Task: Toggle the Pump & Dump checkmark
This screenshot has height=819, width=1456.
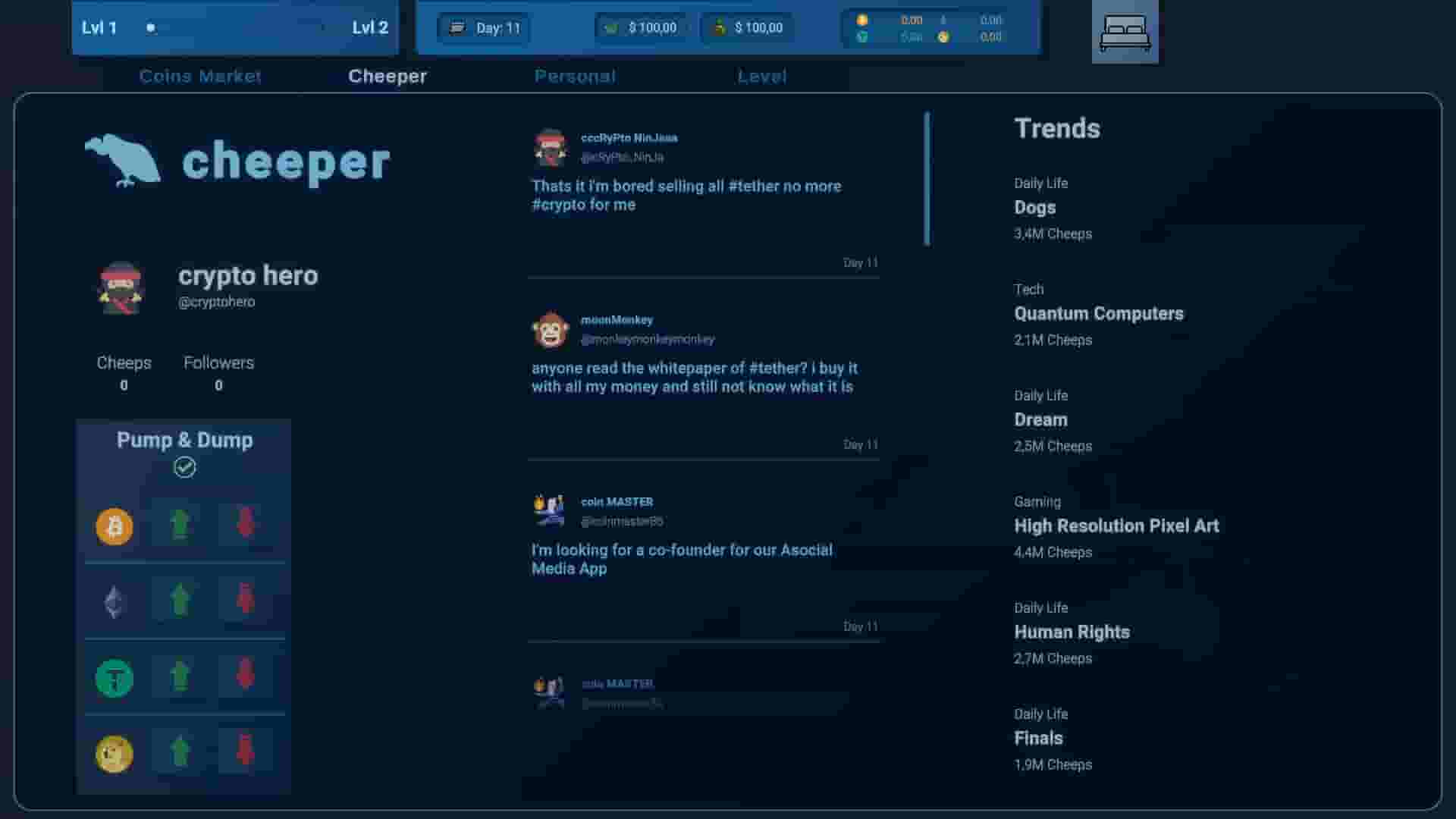Action: [x=184, y=467]
